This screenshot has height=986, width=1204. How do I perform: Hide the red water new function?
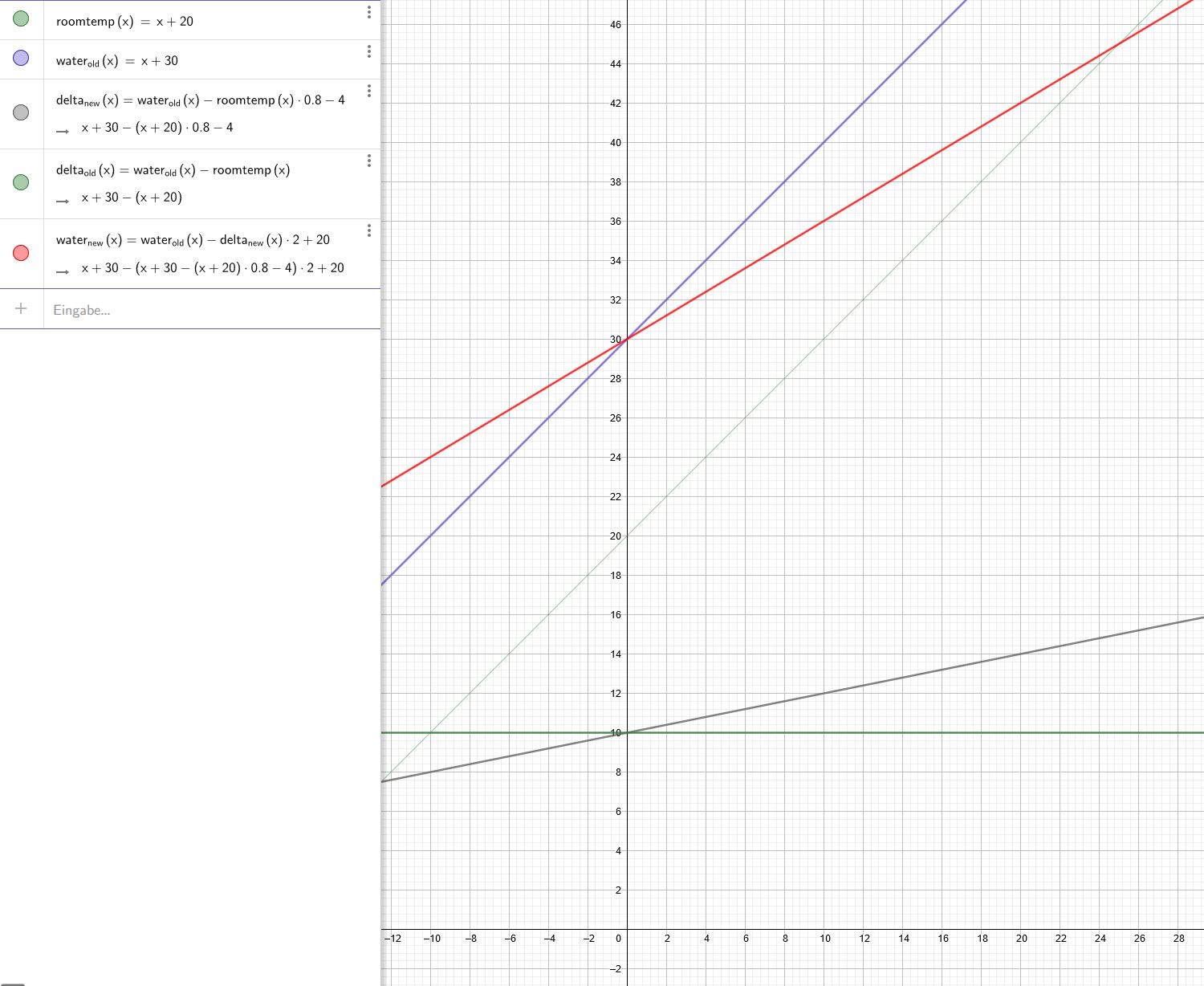click(21, 253)
